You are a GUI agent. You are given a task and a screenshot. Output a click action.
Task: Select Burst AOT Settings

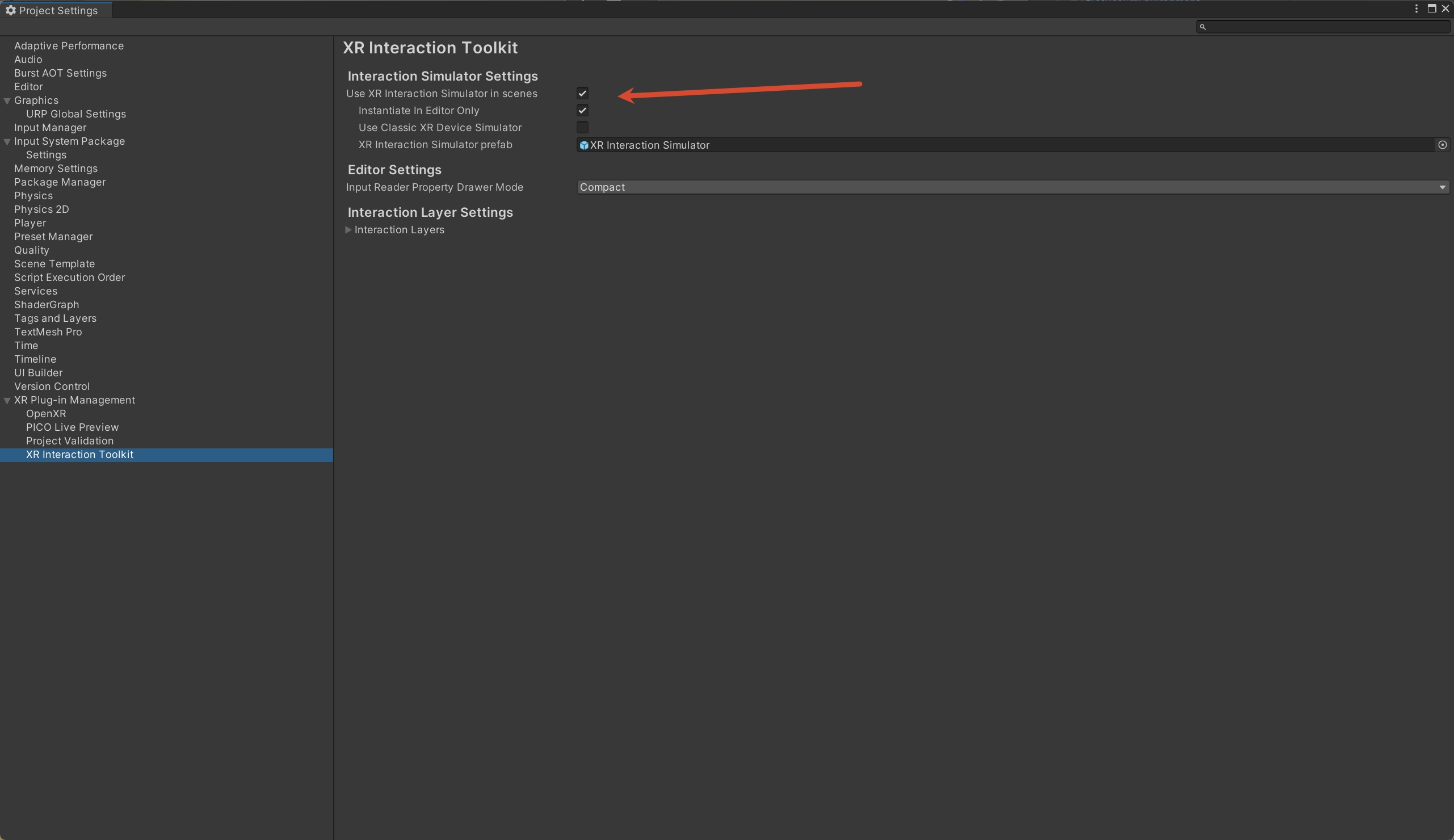pos(60,73)
